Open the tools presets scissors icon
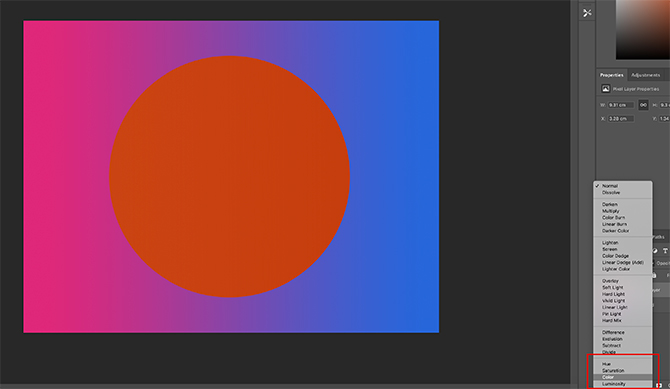 pyautogui.click(x=587, y=13)
